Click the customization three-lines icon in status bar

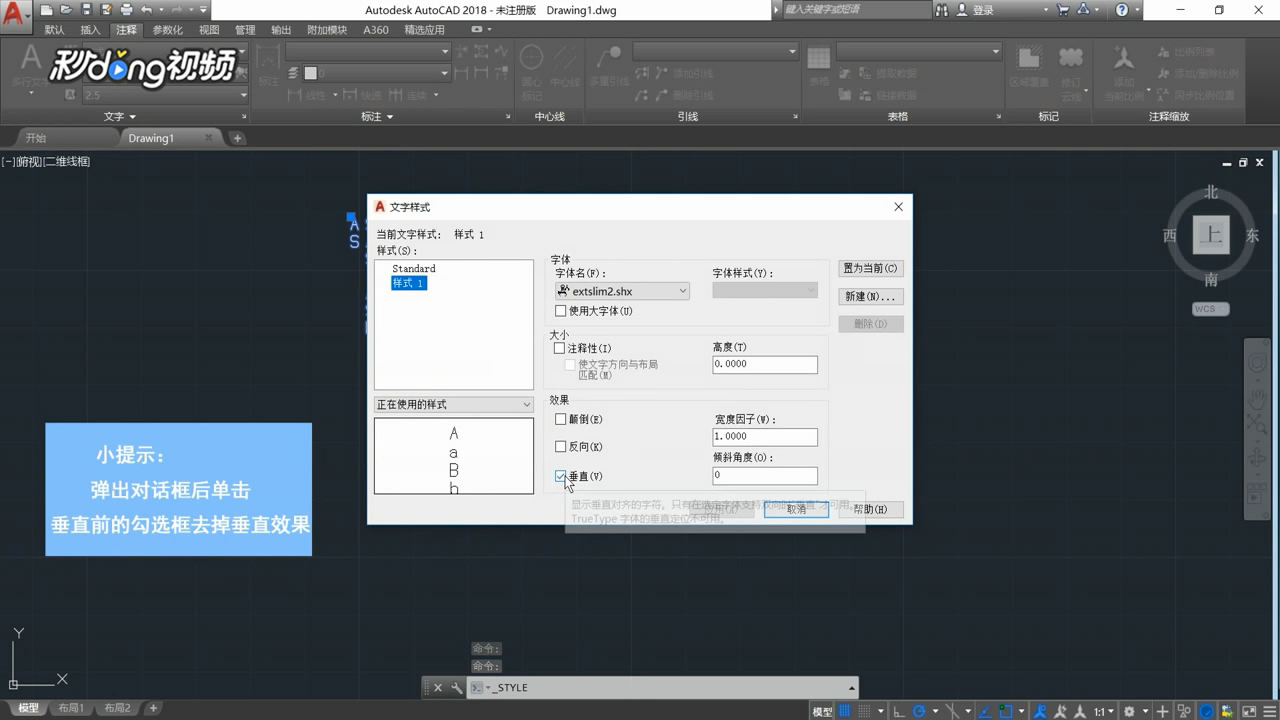[x=1270, y=711]
